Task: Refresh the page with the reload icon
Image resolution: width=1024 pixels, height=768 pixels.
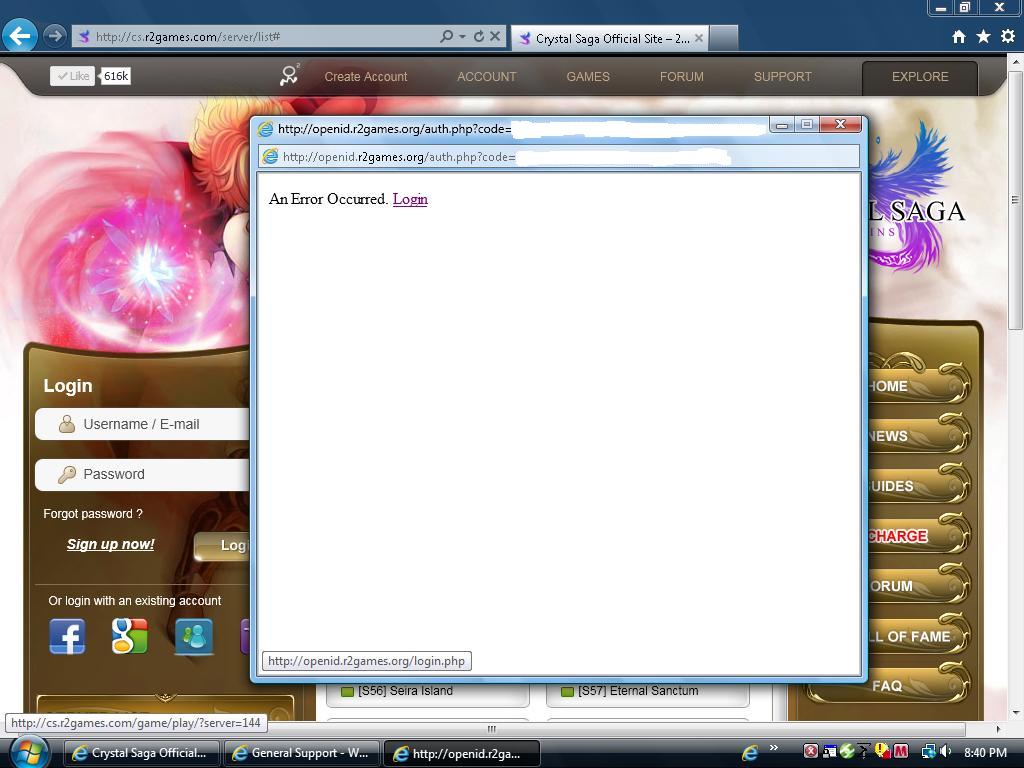Action: point(478,37)
